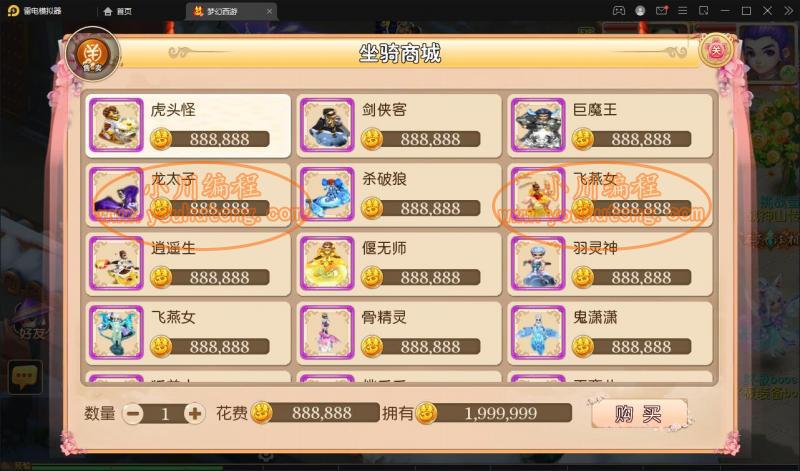The width and height of the screenshot is (800, 471).
Task: Open the emulator gamepad settings icon
Action: pos(618,11)
